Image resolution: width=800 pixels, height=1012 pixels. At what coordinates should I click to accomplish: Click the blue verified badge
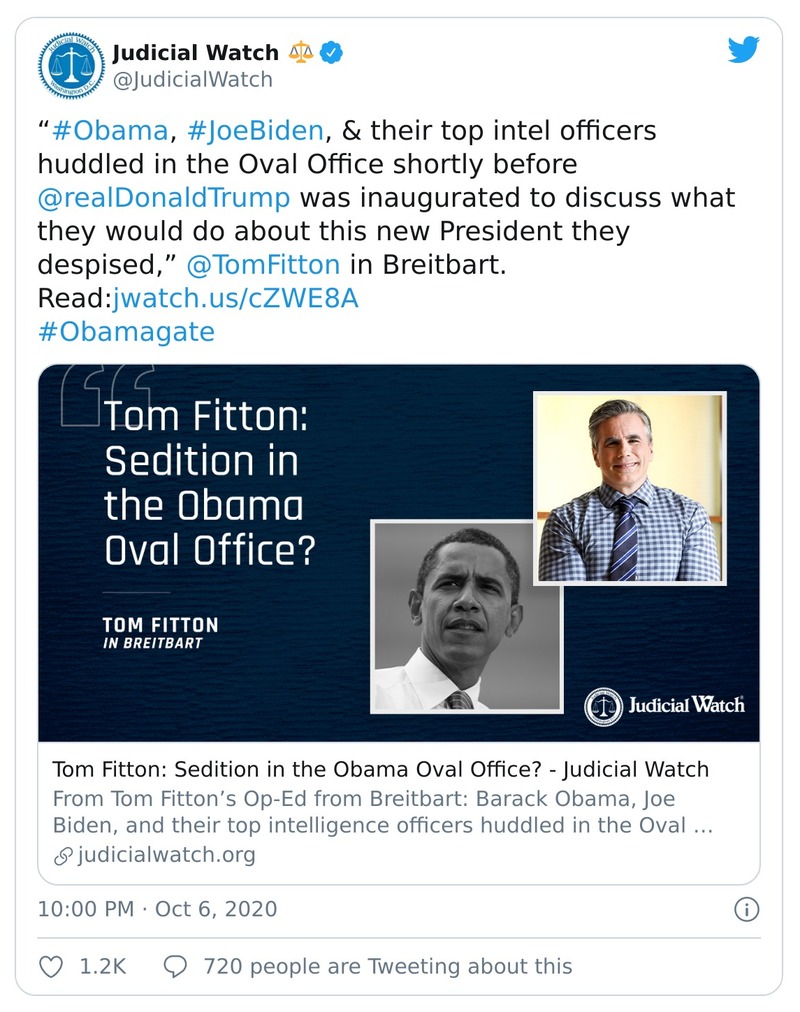[331, 52]
